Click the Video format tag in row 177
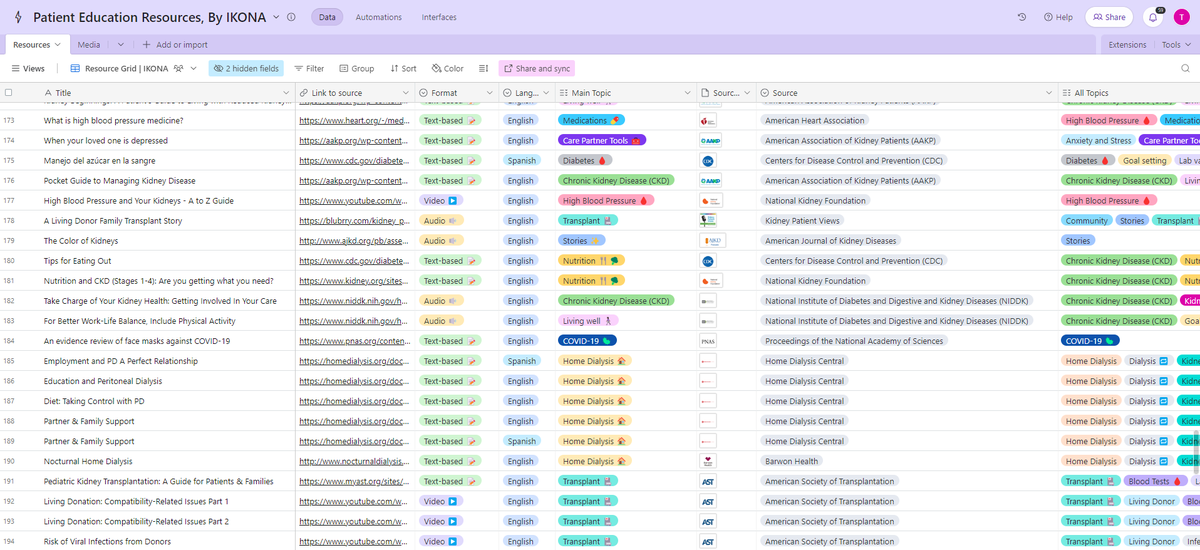This screenshot has height=550, width=1200. (x=440, y=200)
